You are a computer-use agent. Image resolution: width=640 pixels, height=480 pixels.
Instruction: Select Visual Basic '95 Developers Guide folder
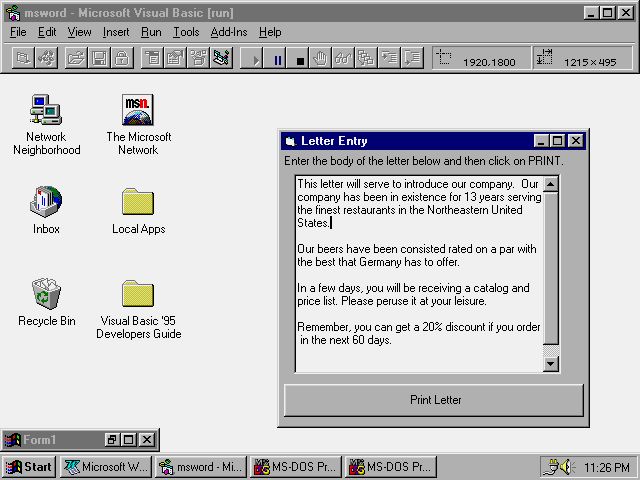pyautogui.click(x=138, y=294)
